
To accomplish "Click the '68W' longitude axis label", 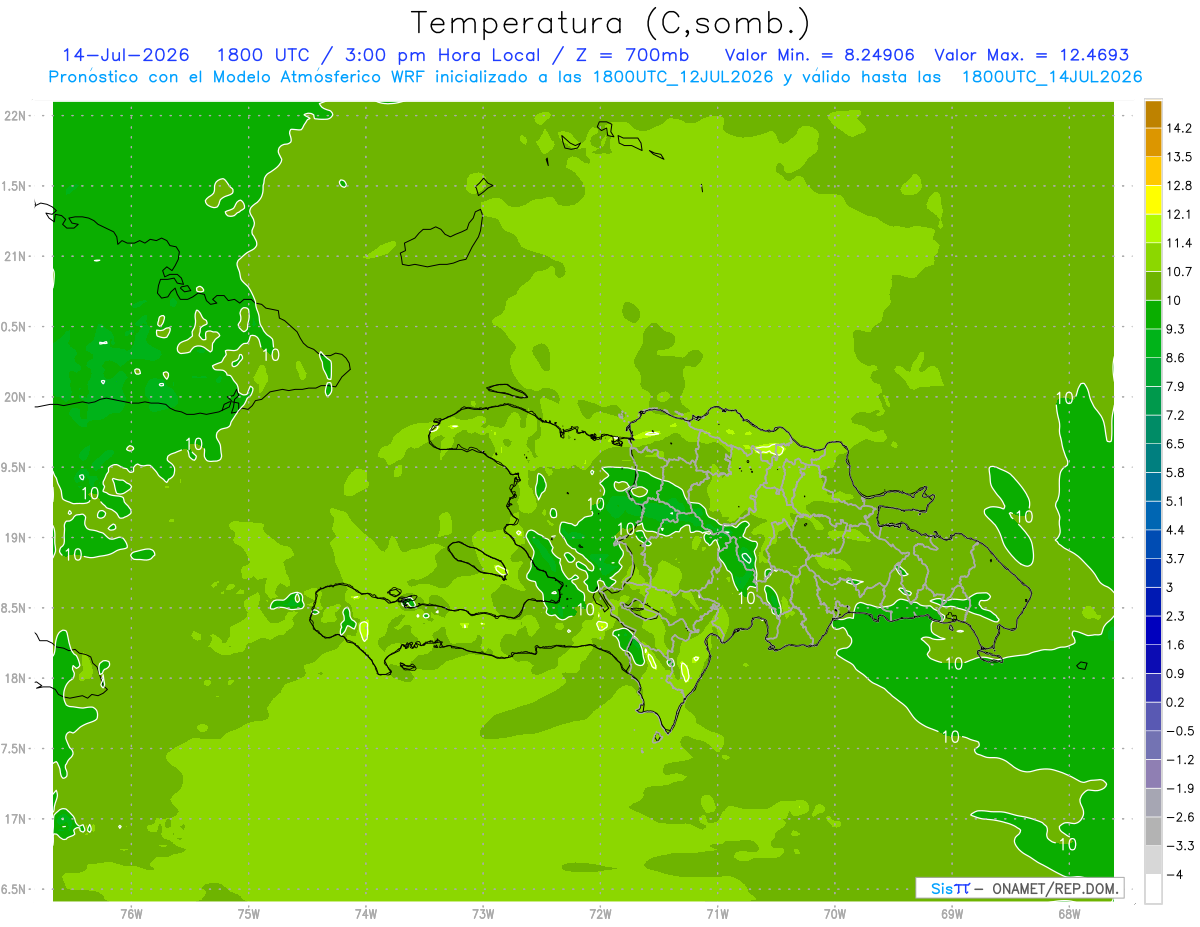I will pos(1068,914).
